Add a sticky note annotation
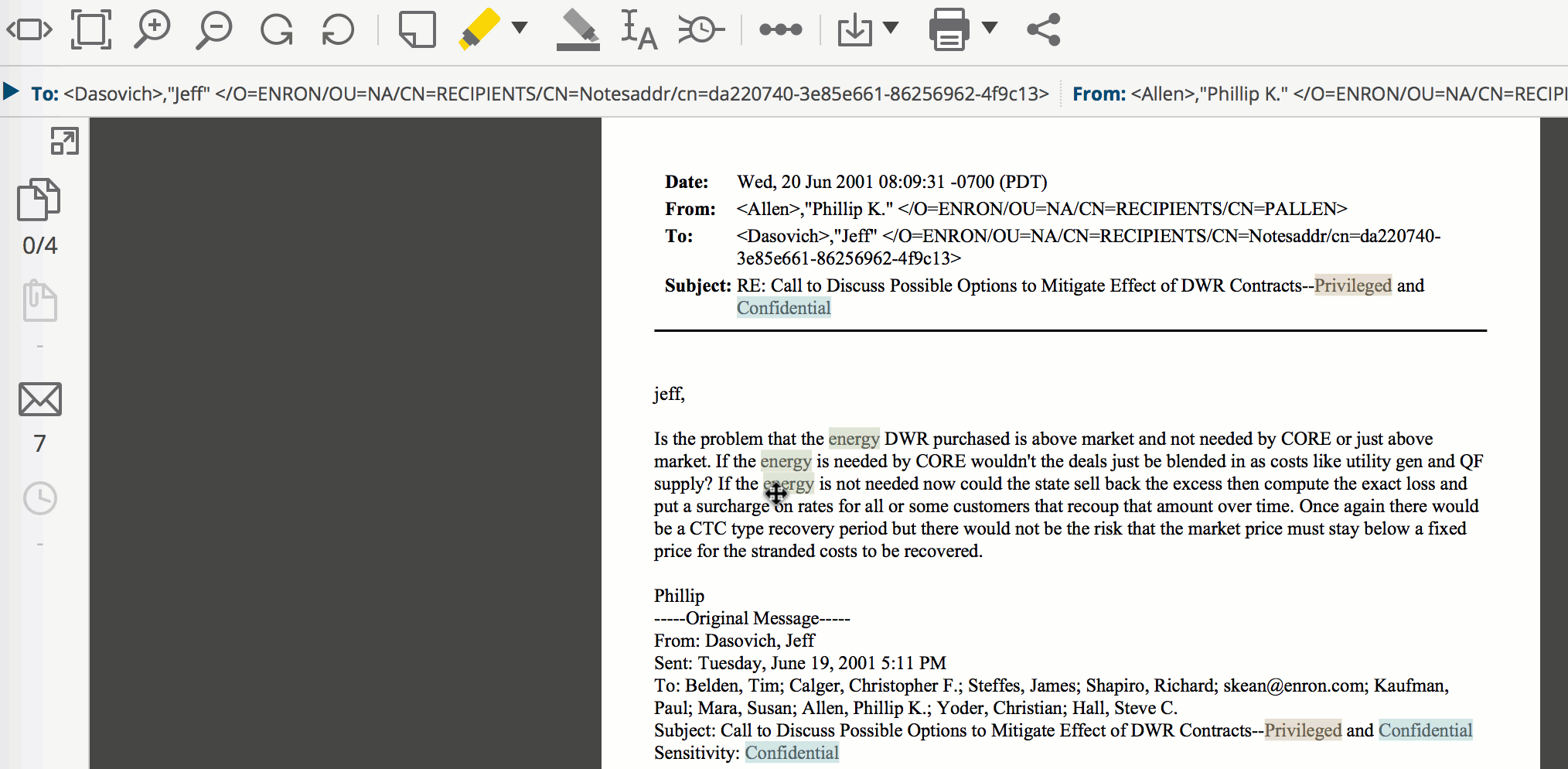1568x769 pixels. coord(418,30)
